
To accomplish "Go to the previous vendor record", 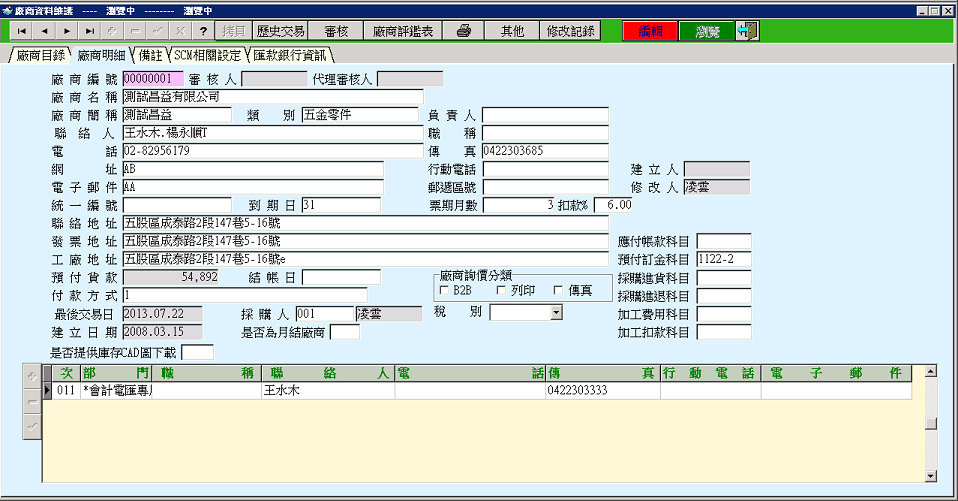I will [x=45, y=31].
